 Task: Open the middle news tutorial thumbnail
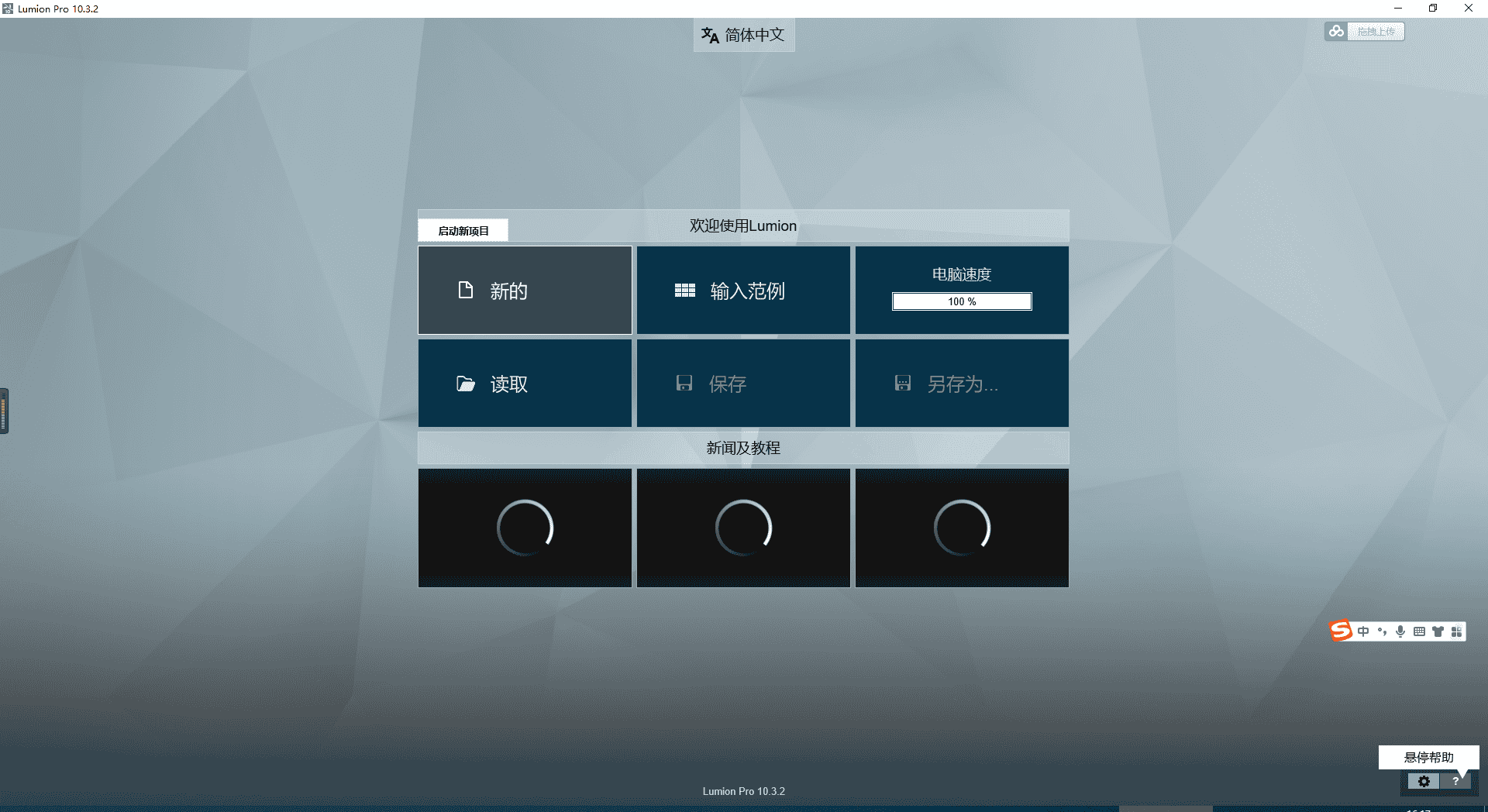[743, 528]
